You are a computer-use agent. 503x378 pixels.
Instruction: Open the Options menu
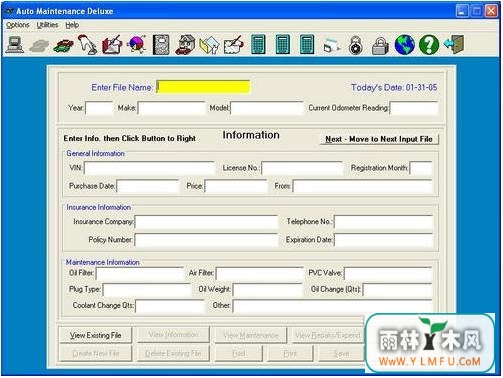coord(18,25)
